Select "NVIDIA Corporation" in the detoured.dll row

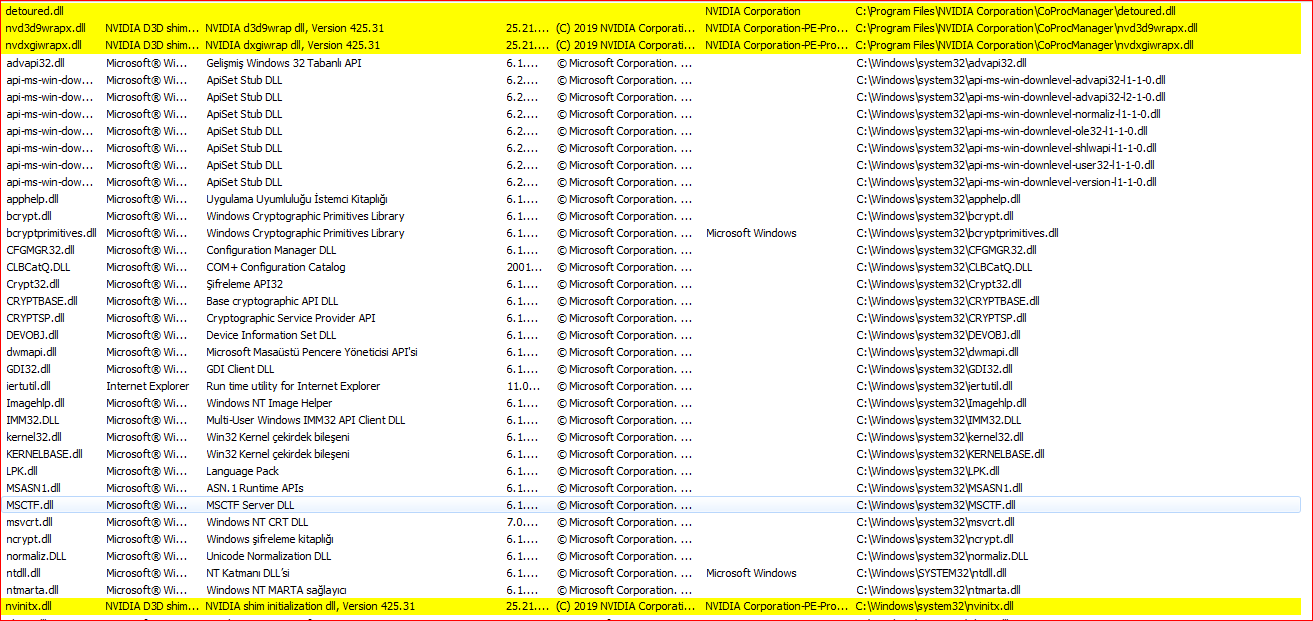[x=752, y=11]
